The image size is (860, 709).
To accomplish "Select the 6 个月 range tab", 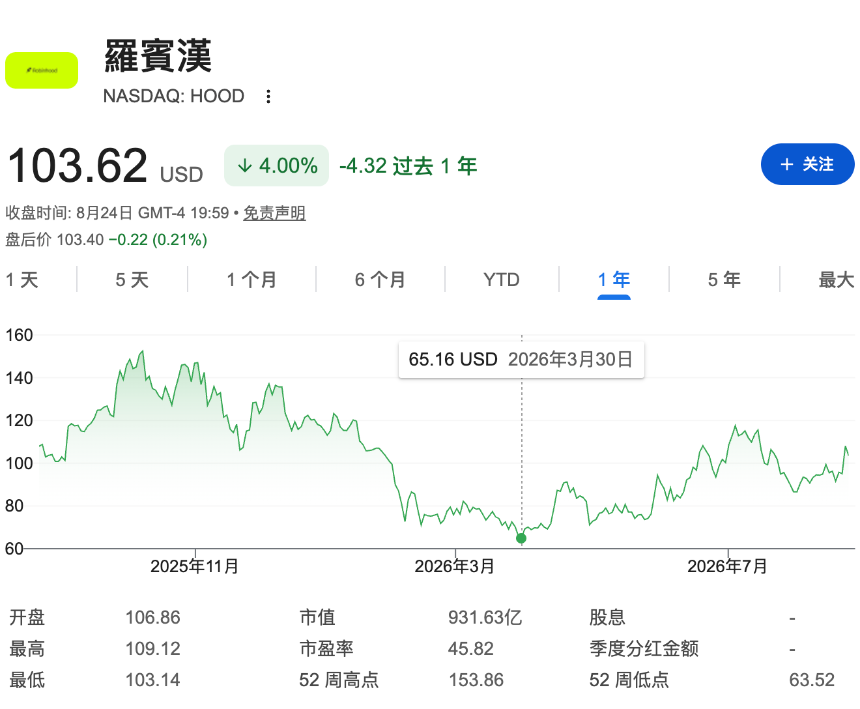I will [x=380, y=280].
